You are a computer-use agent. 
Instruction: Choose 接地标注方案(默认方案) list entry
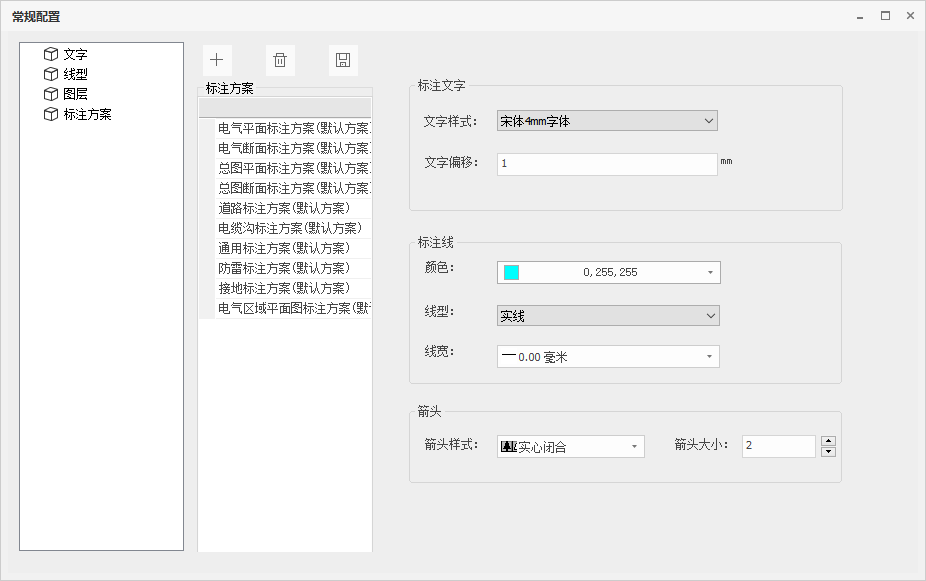coord(284,288)
